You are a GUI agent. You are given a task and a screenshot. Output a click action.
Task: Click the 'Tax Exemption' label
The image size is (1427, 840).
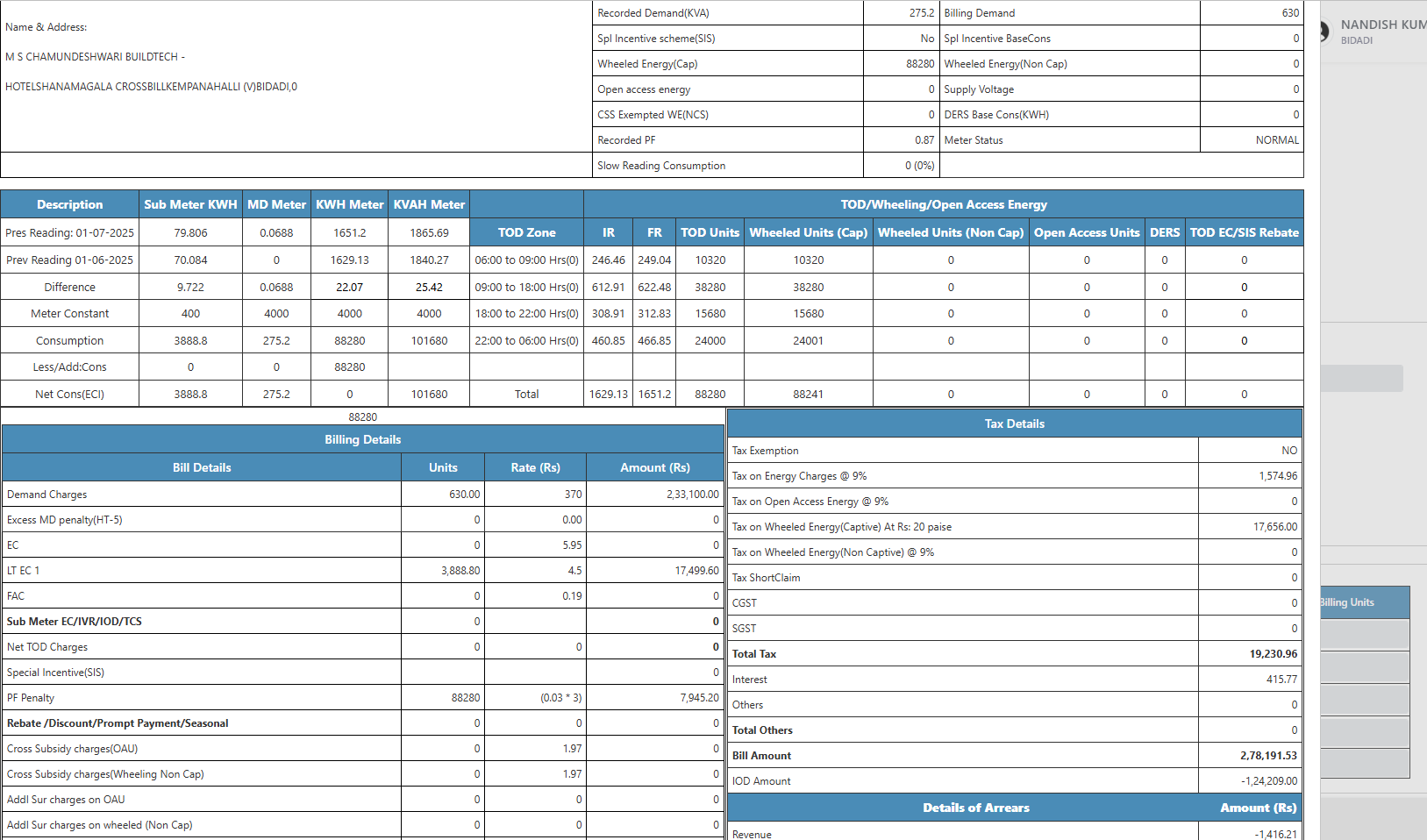pyautogui.click(x=765, y=451)
